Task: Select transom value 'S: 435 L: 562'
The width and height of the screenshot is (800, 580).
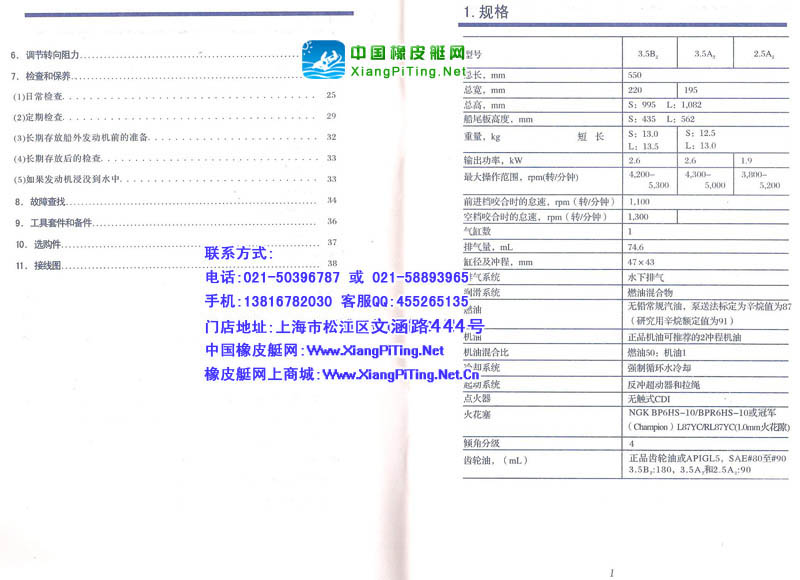Action: [x=661, y=119]
